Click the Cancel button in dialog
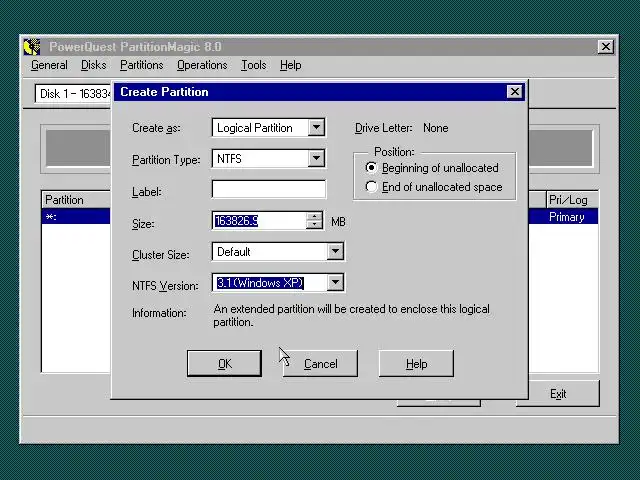 pyautogui.click(x=320, y=363)
